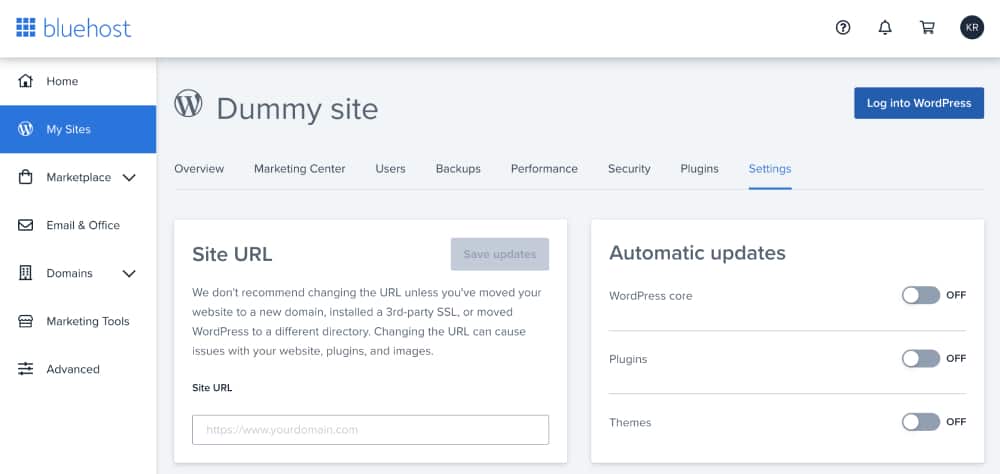
Task: Focus the Site URL input field
Action: (x=370, y=430)
